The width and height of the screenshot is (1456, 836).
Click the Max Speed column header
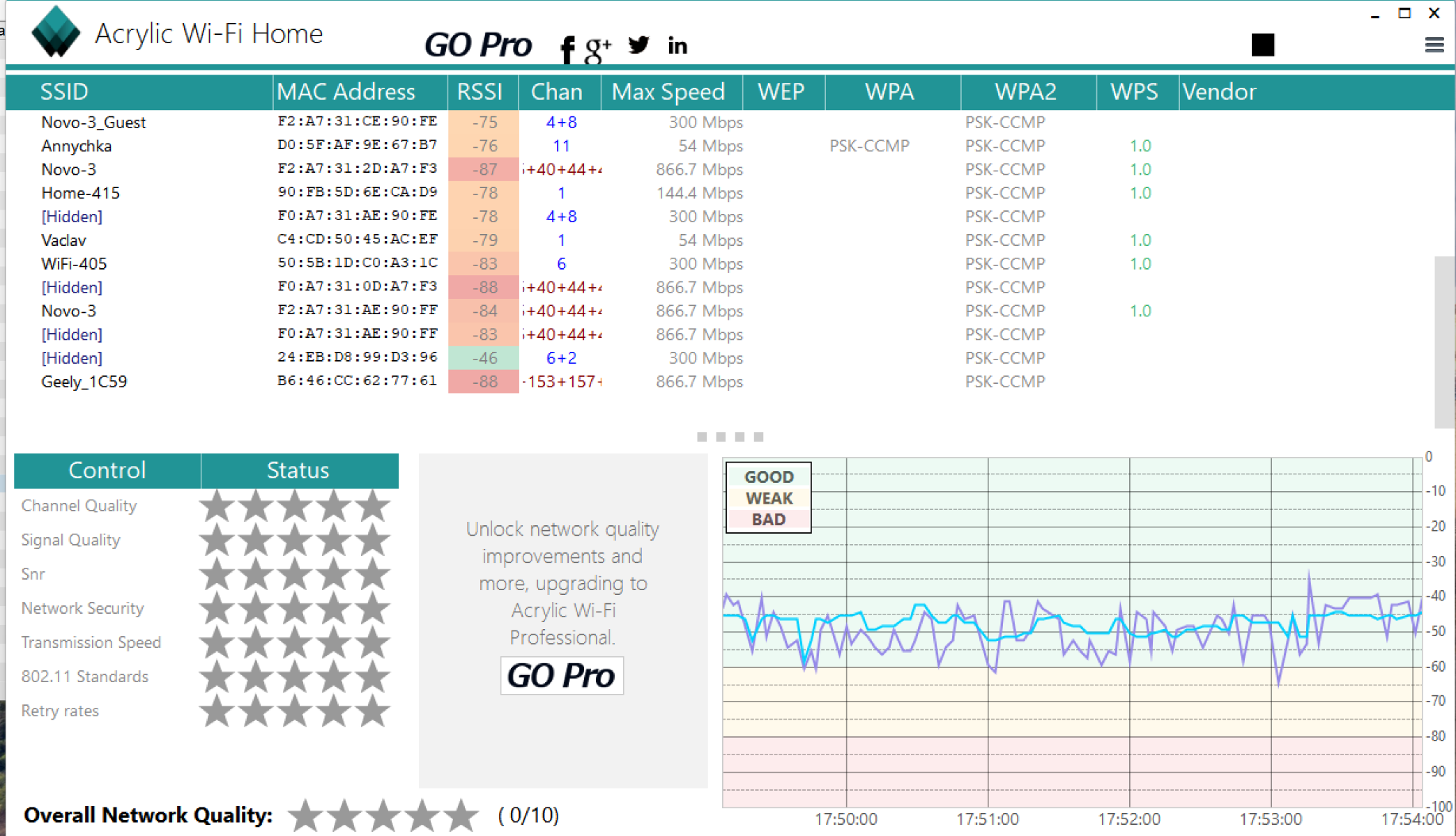point(672,92)
